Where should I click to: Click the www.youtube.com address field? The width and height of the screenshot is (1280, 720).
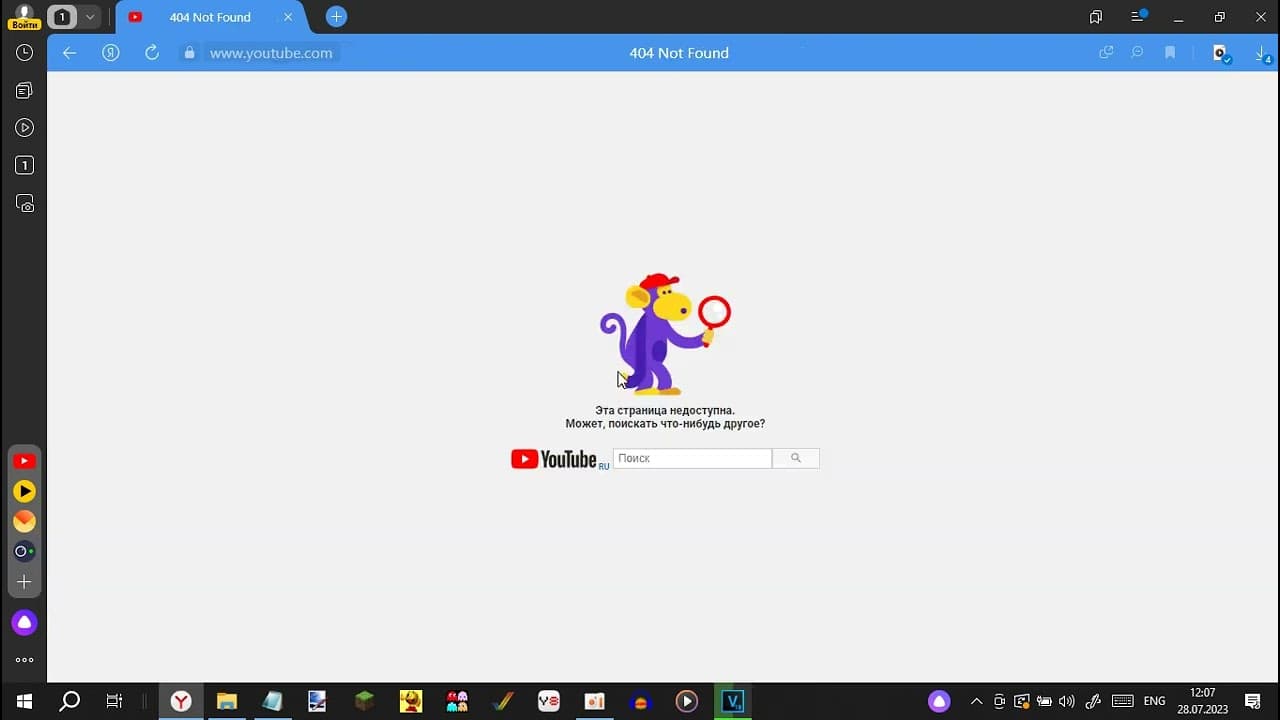(271, 53)
